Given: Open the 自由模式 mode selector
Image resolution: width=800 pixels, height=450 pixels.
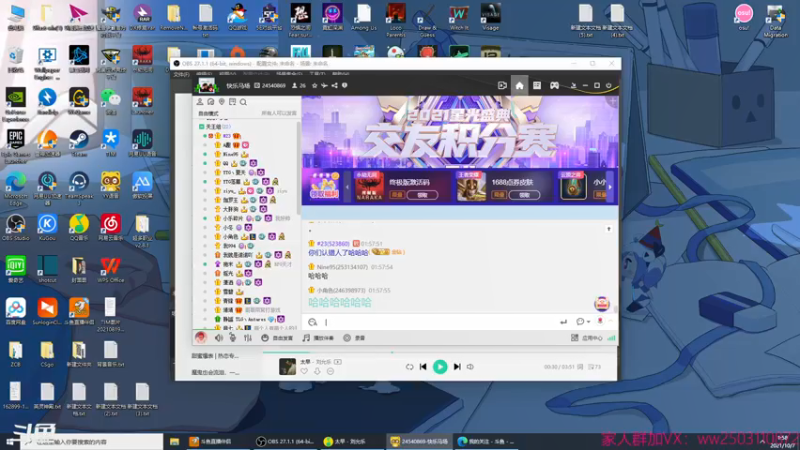Looking at the screenshot, I should pyautogui.click(x=208, y=113).
